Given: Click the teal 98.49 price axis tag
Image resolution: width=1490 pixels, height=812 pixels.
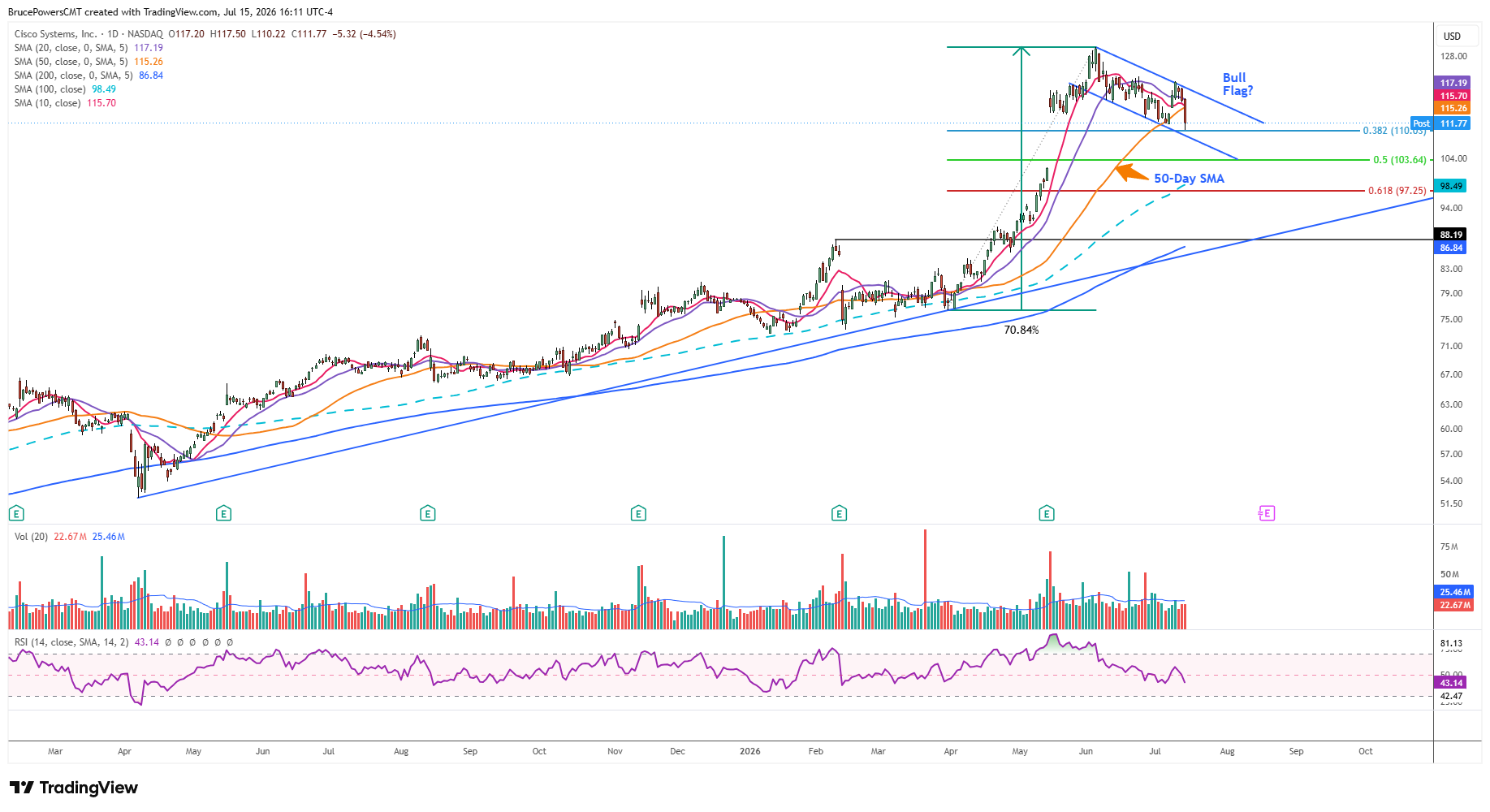Looking at the screenshot, I should click(1452, 186).
